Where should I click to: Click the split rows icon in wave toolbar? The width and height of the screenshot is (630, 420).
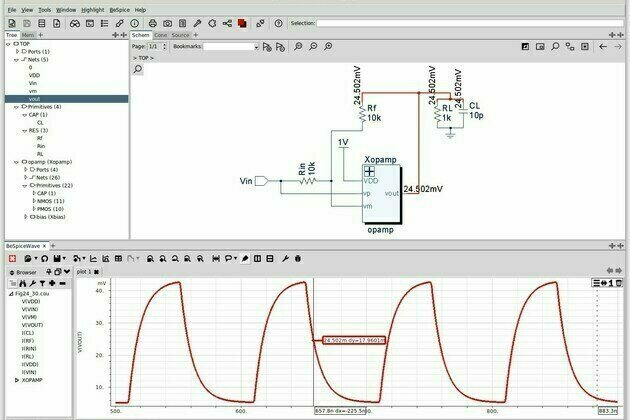coord(270,258)
